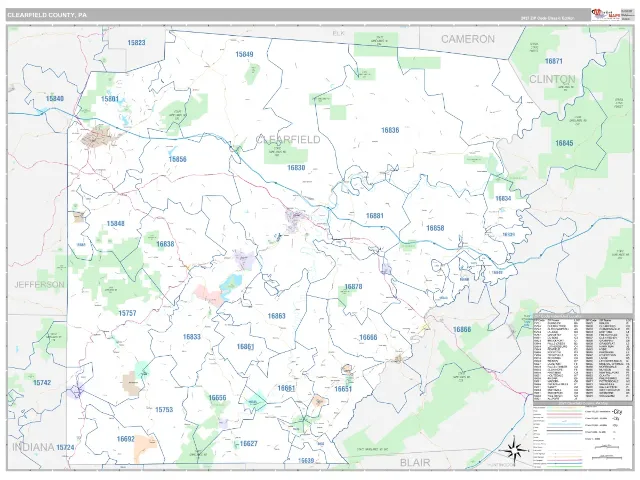Open the ZIP code index table
This screenshot has height=480, width=640.
pyautogui.click(x=583, y=357)
